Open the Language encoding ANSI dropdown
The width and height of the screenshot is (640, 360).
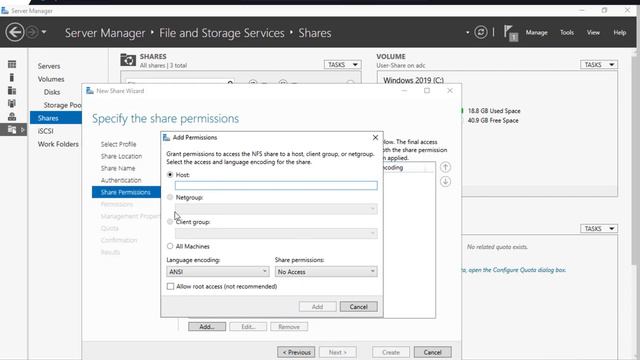pyautogui.click(x=218, y=271)
